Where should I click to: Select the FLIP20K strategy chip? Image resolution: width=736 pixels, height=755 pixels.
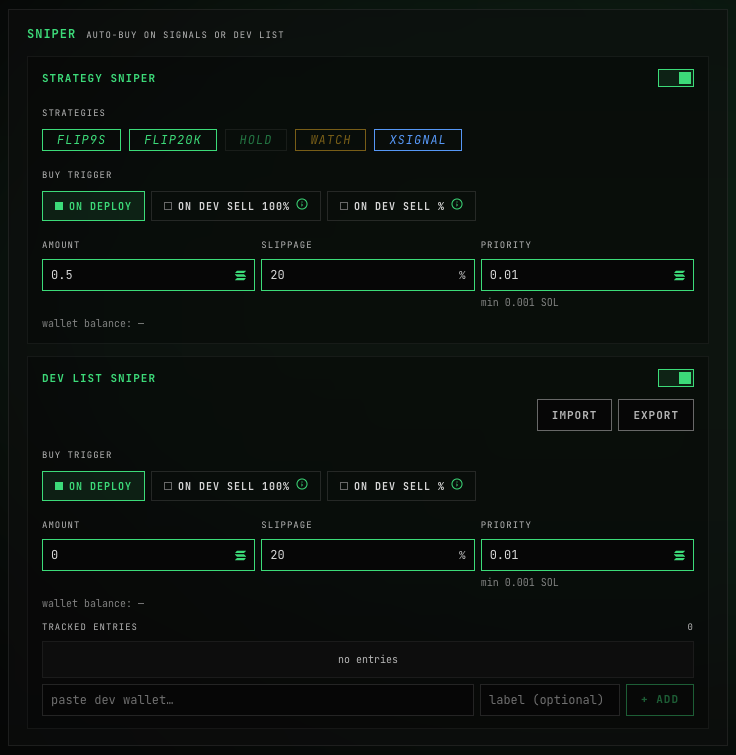(173, 140)
